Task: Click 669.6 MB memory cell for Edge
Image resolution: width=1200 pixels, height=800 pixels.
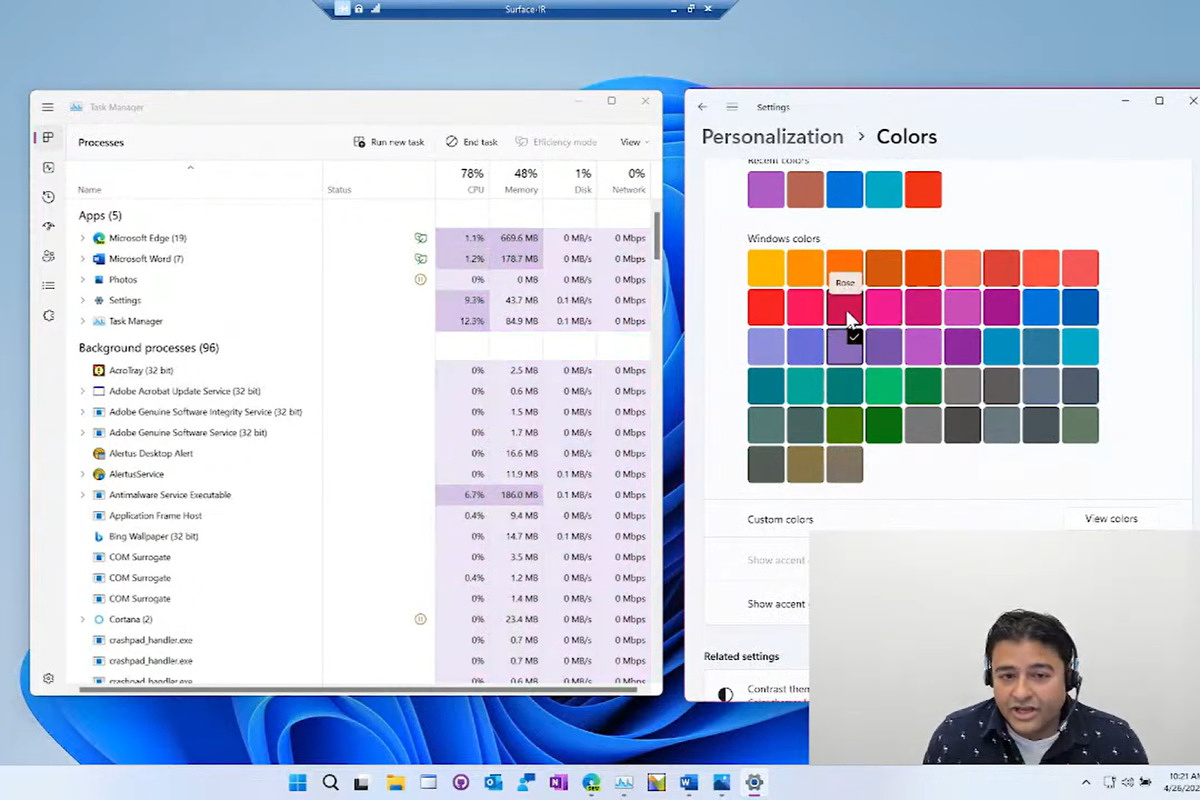Action: 516,238
